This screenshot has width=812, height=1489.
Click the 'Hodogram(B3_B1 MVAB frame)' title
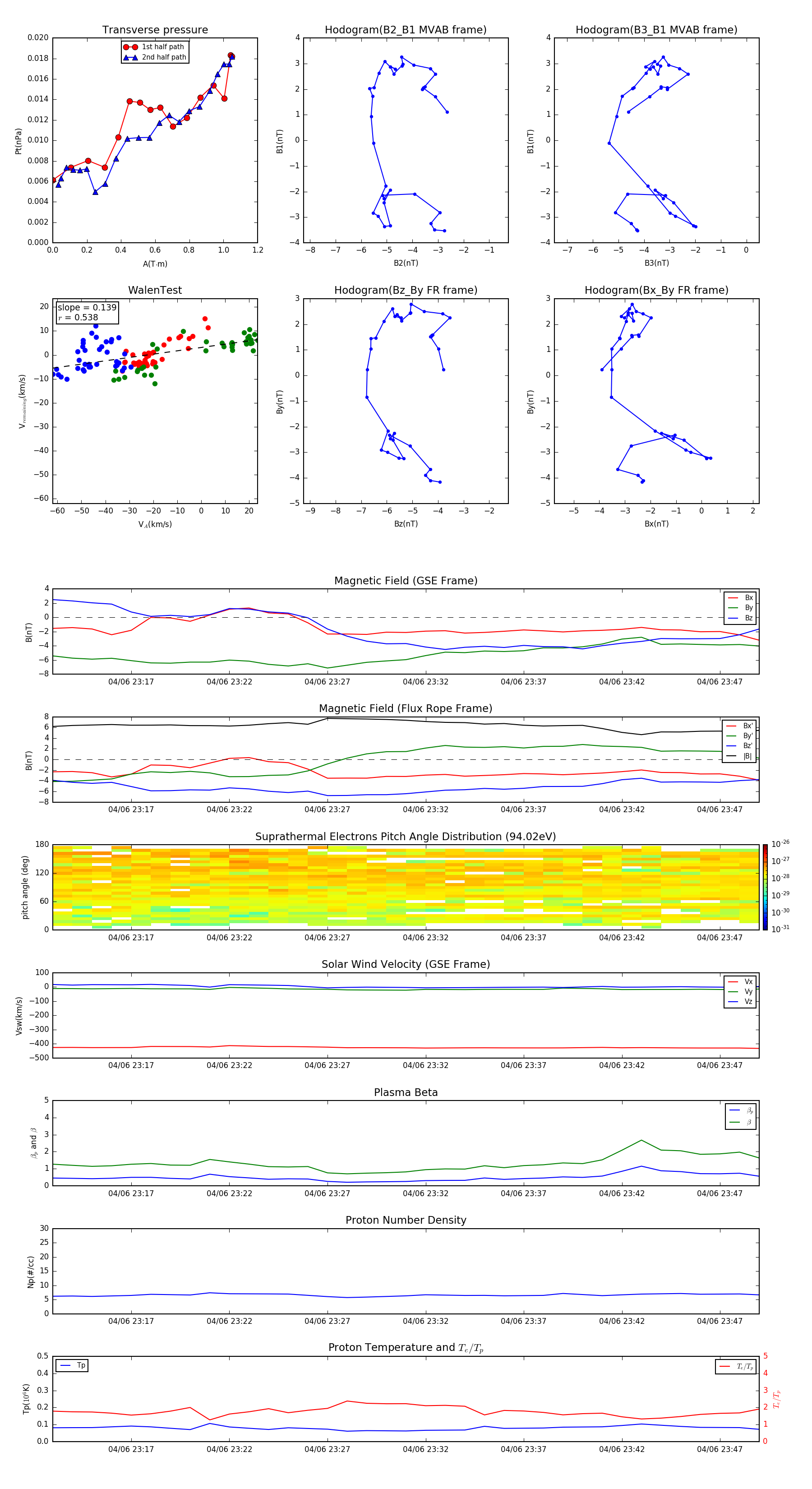656,30
